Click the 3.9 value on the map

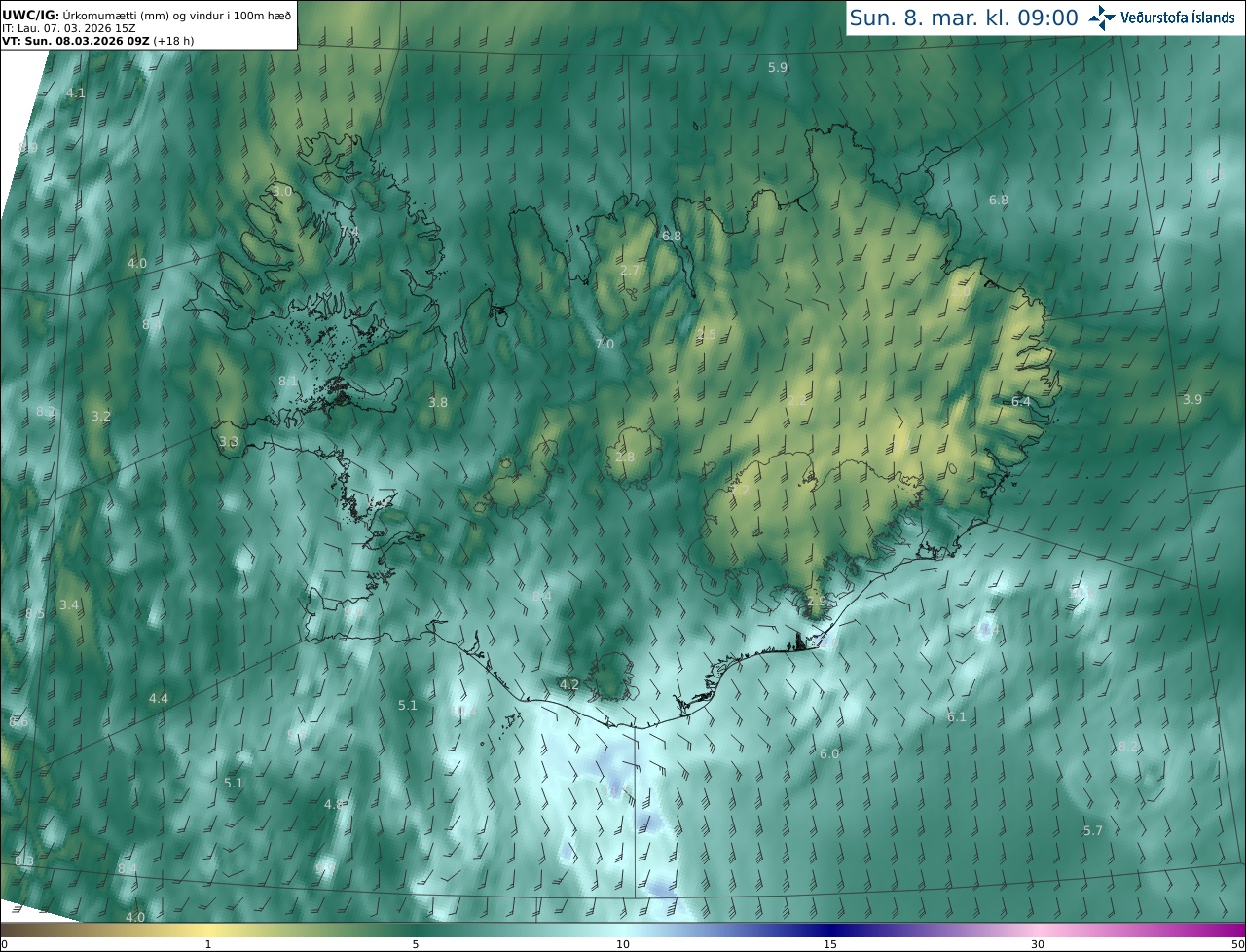[1192, 399]
